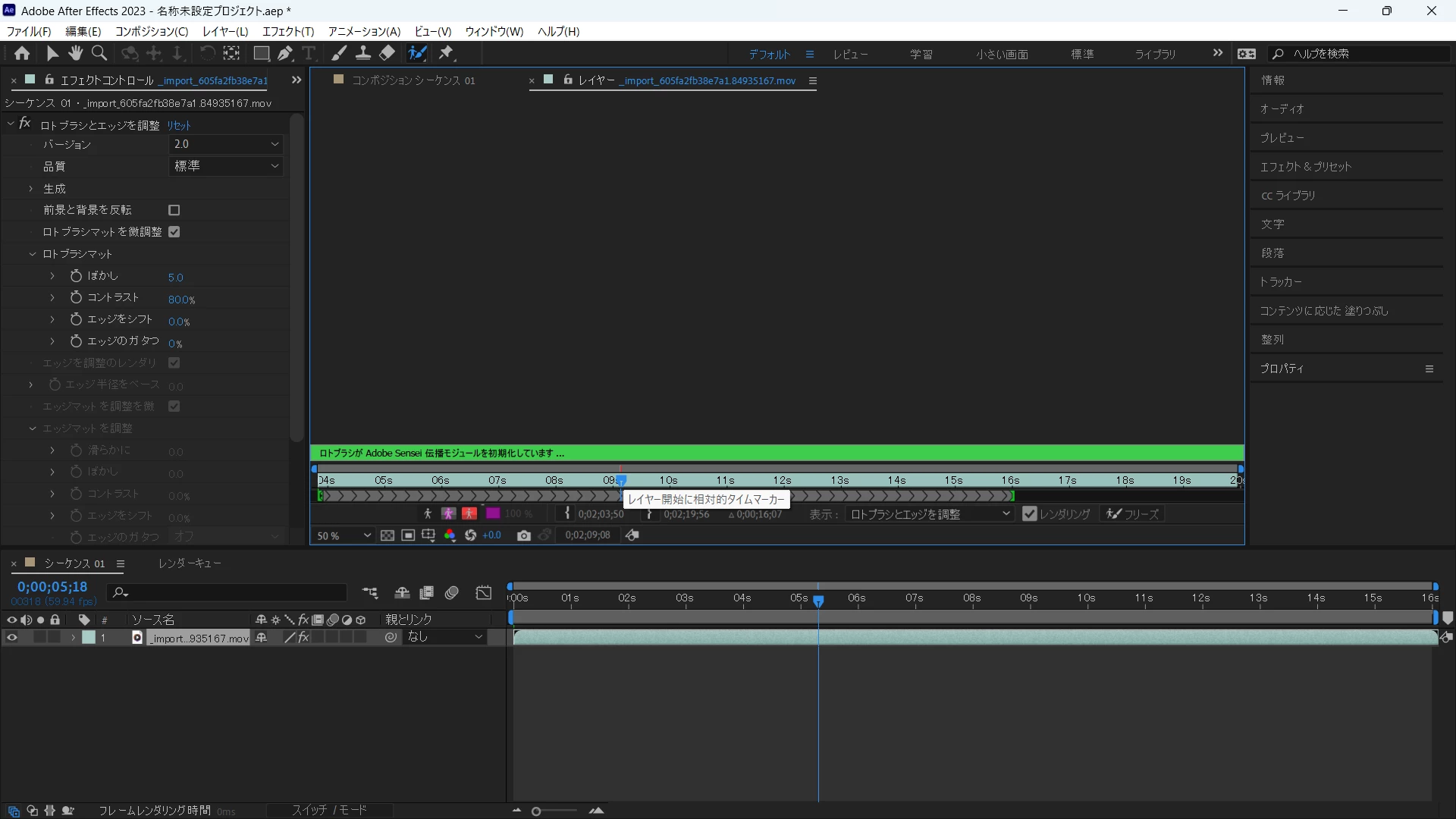Select the Eraser tool
Screen dimensions: 1456x819
point(388,53)
